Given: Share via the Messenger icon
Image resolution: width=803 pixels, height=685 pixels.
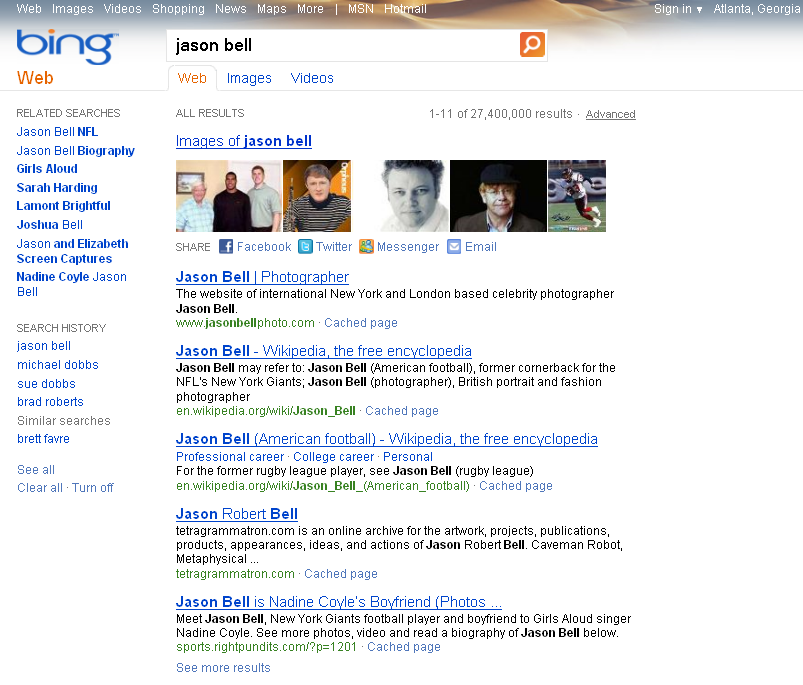Looking at the screenshot, I should coord(366,247).
